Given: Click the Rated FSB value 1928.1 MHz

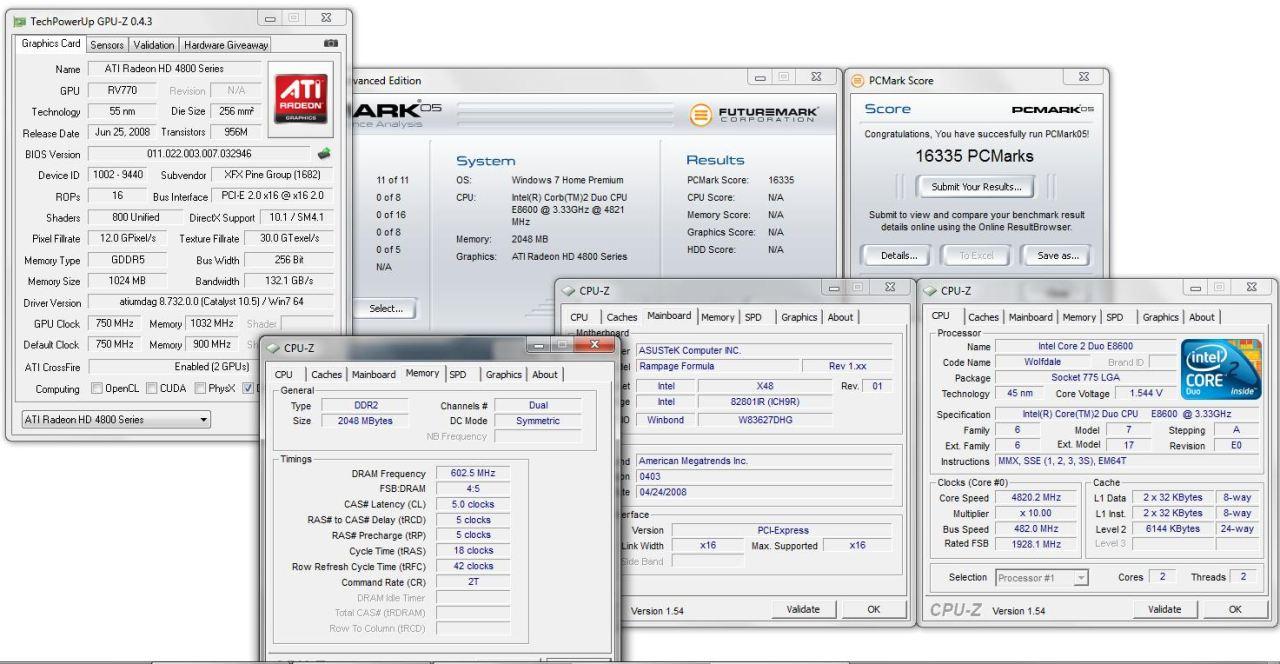Looking at the screenshot, I should (x=1042, y=542).
